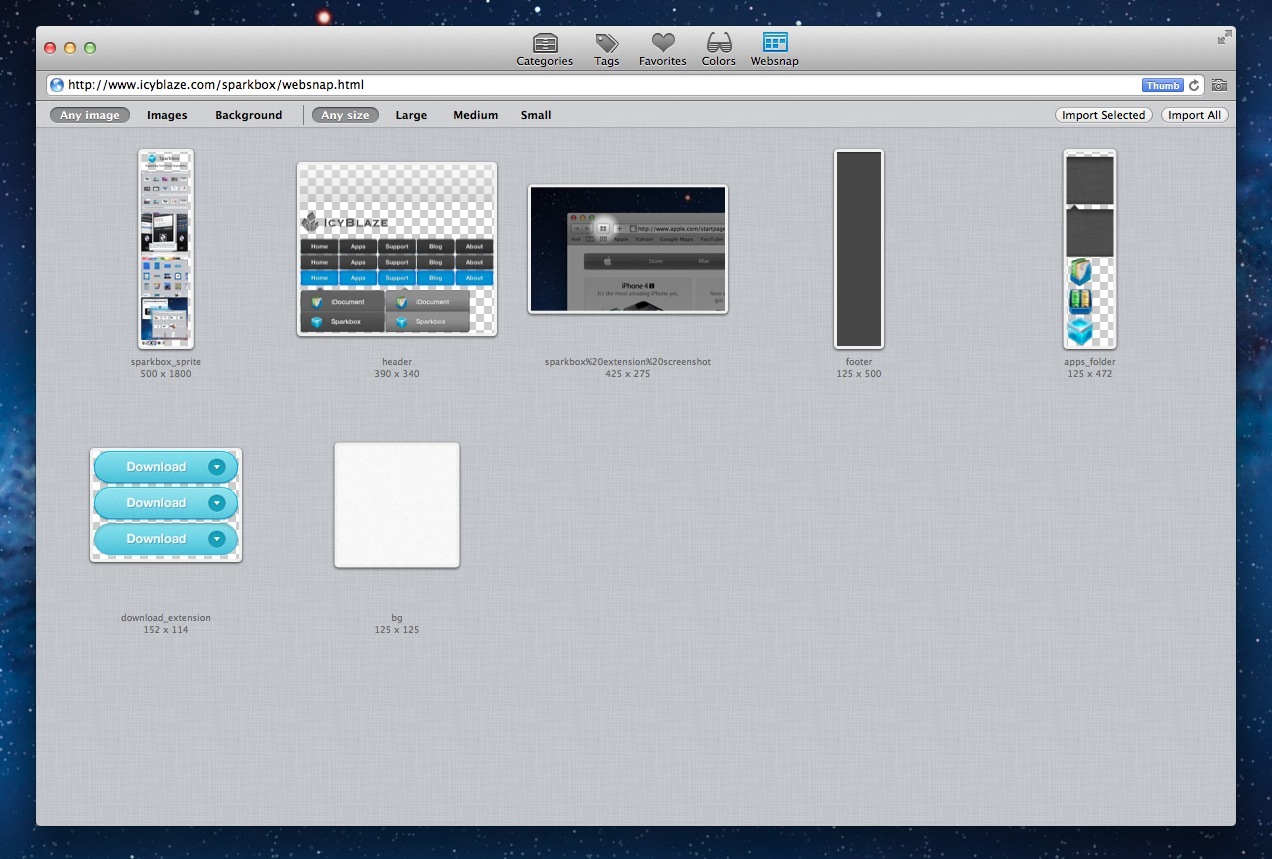Viewport: 1272px width, 859px height.
Task: Select the header image thumbnail
Action: coord(397,249)
